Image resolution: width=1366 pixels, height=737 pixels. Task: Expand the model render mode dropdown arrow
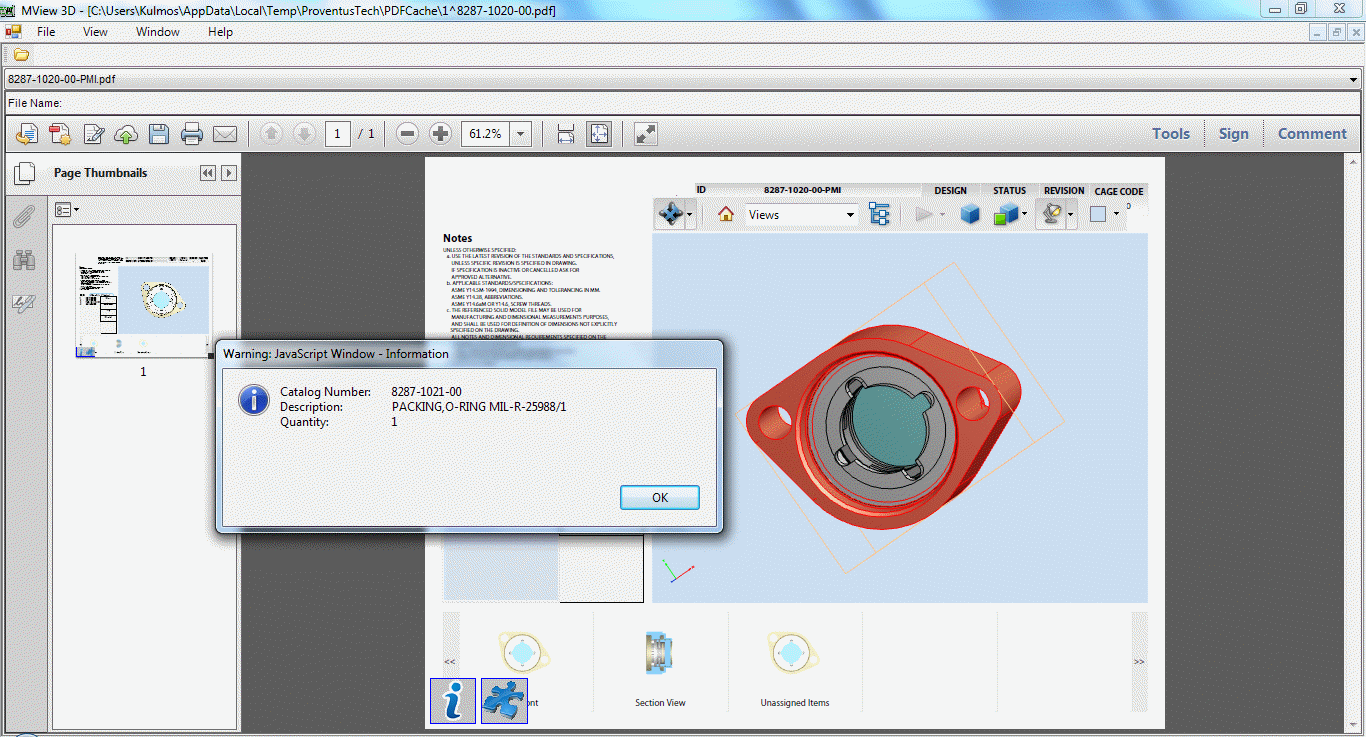1024,214
